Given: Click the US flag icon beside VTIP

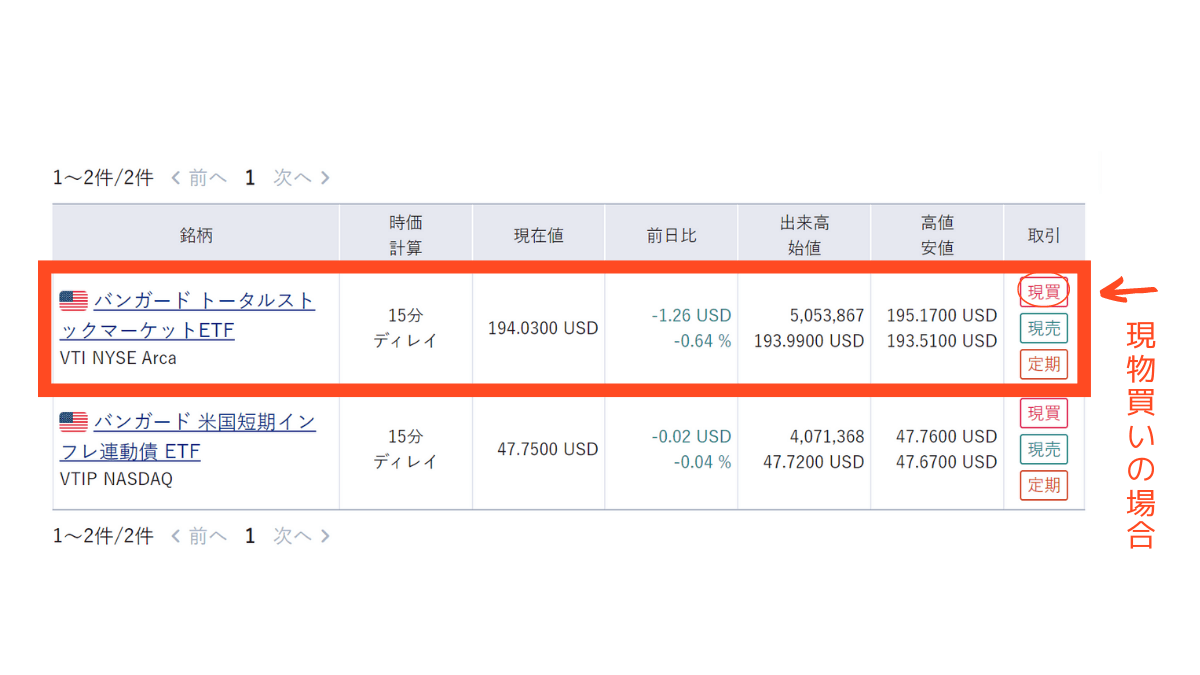Looking at the screenshot, I should point(73,422).
